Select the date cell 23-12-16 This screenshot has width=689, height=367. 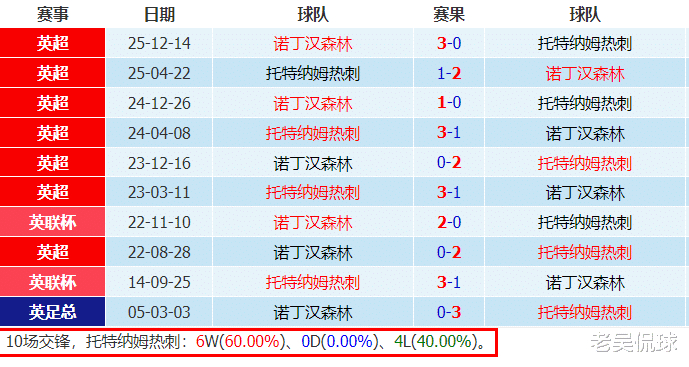159,163
